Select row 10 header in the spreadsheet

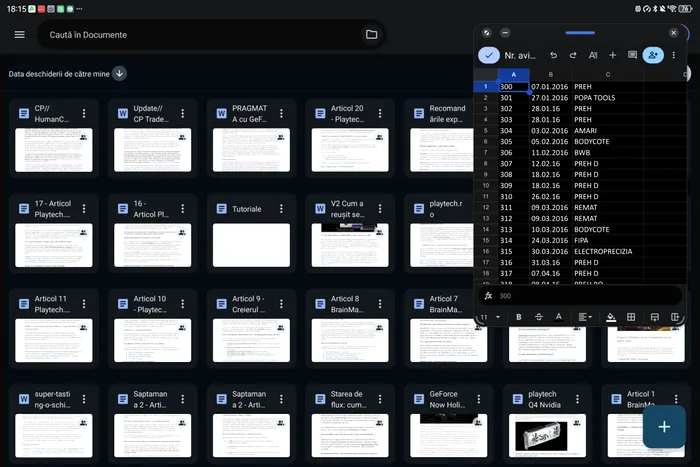point(486,185)
